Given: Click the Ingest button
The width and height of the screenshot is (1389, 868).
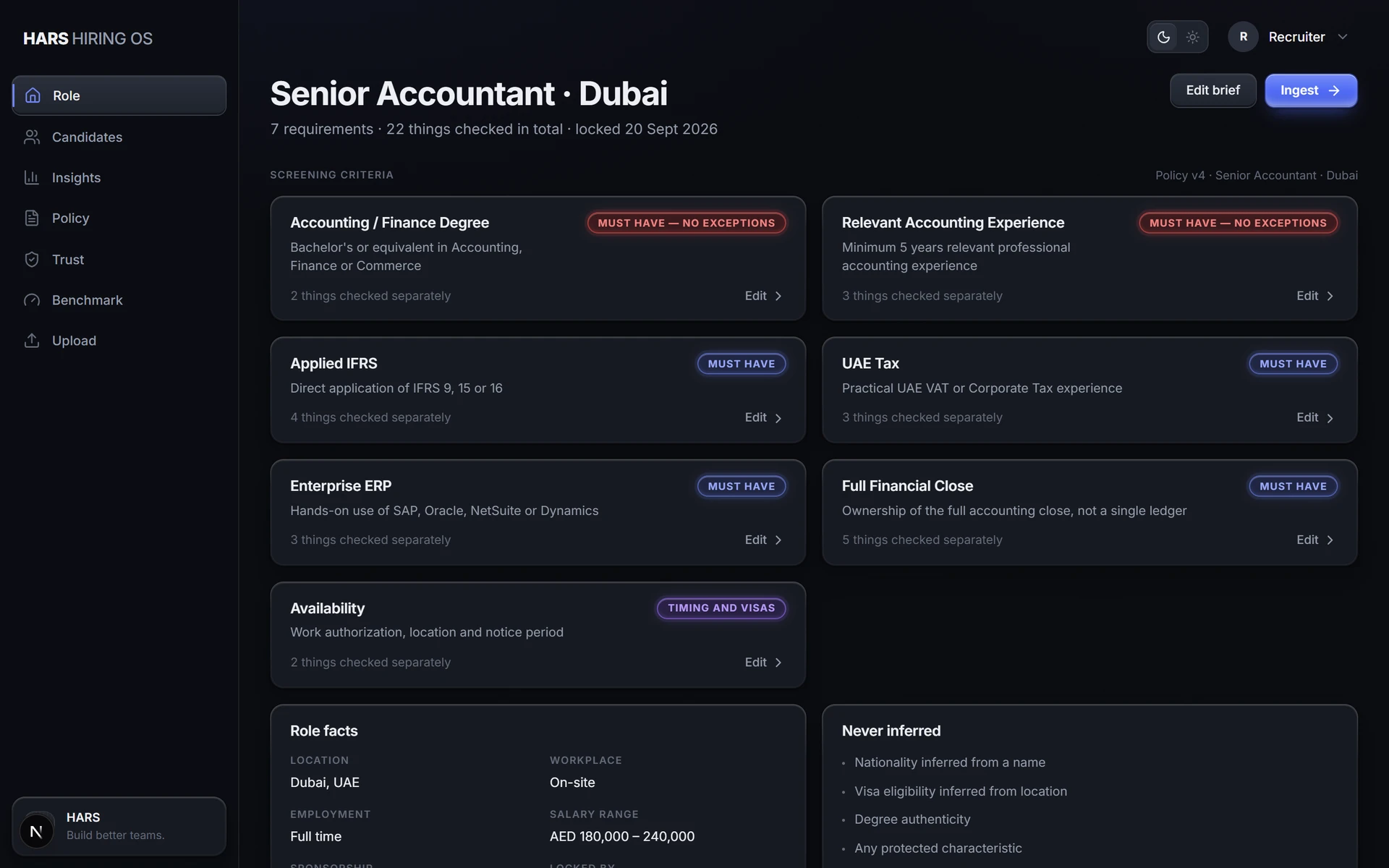Looking at the screenshot, I should 1310,90.
